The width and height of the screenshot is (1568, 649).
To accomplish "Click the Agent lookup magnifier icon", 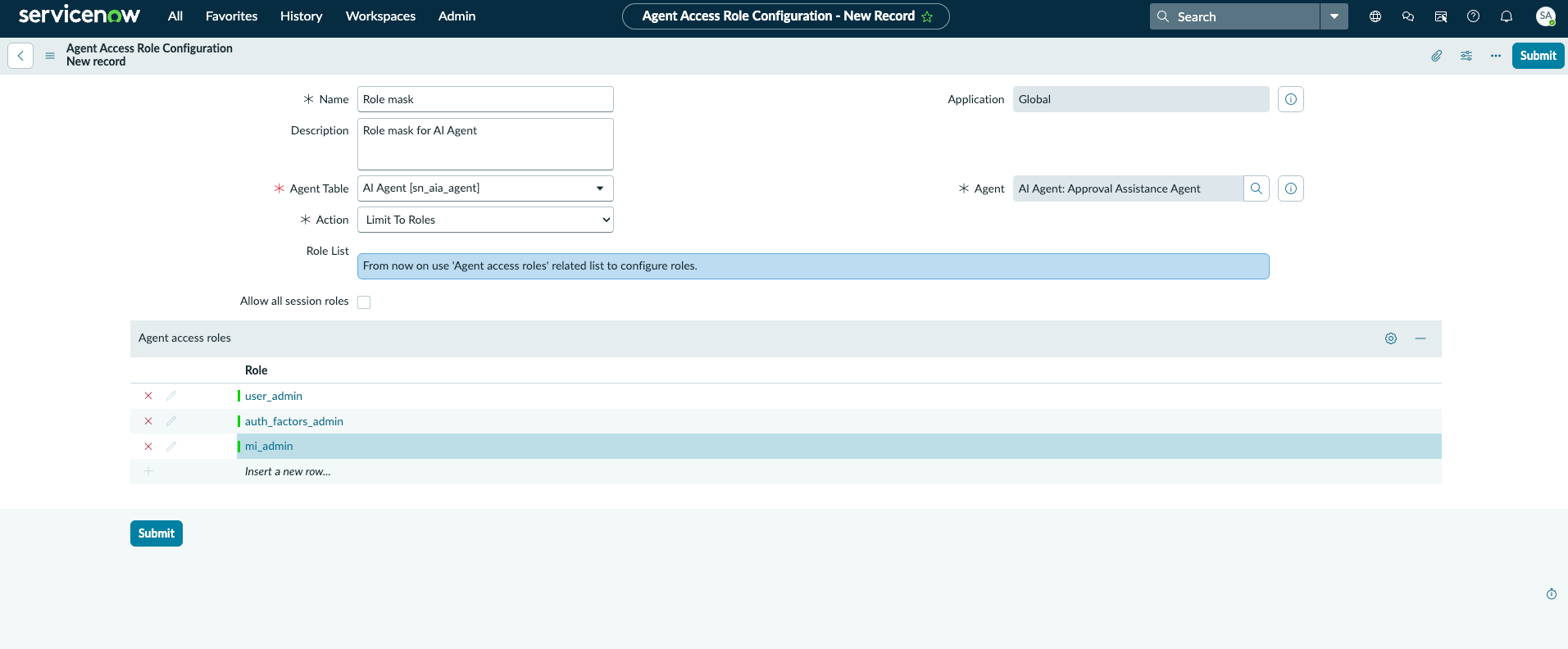I will point(1257,188).
